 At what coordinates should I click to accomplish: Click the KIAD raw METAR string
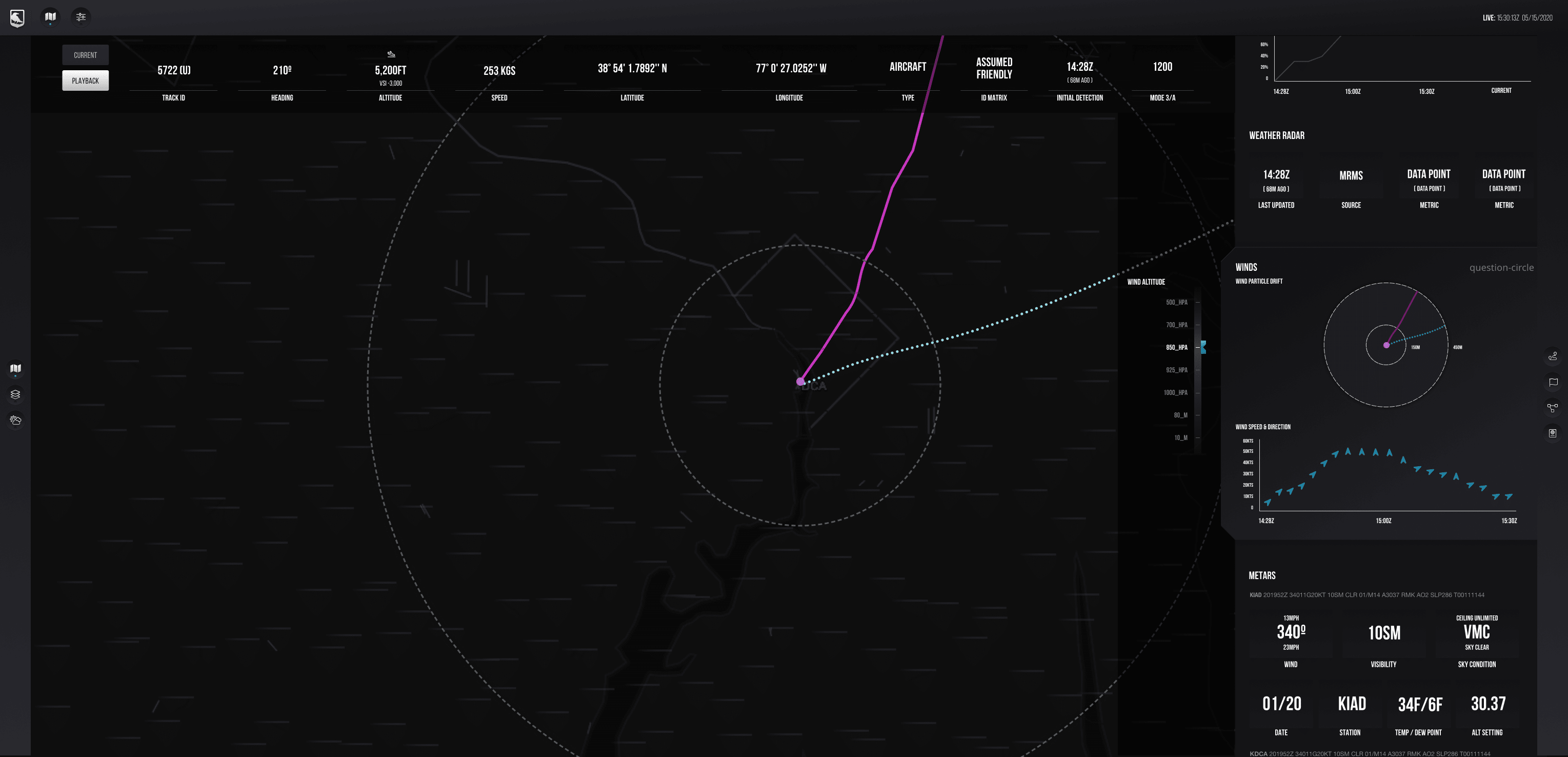pyautogui.click(x=1366, y=595)
